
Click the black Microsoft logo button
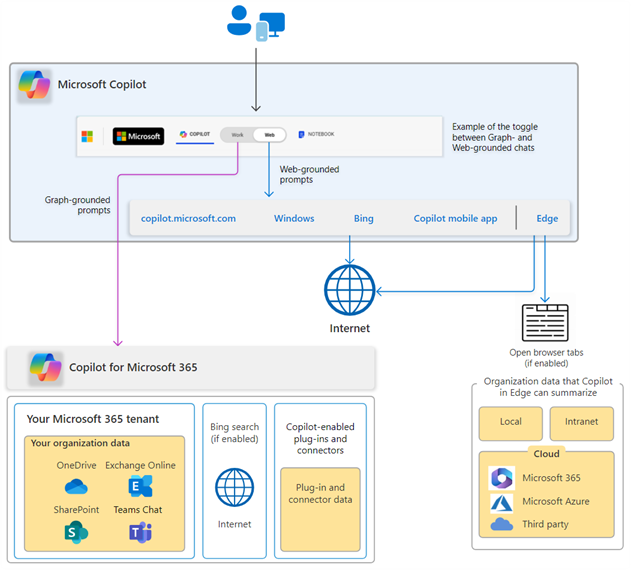[138, 136]
